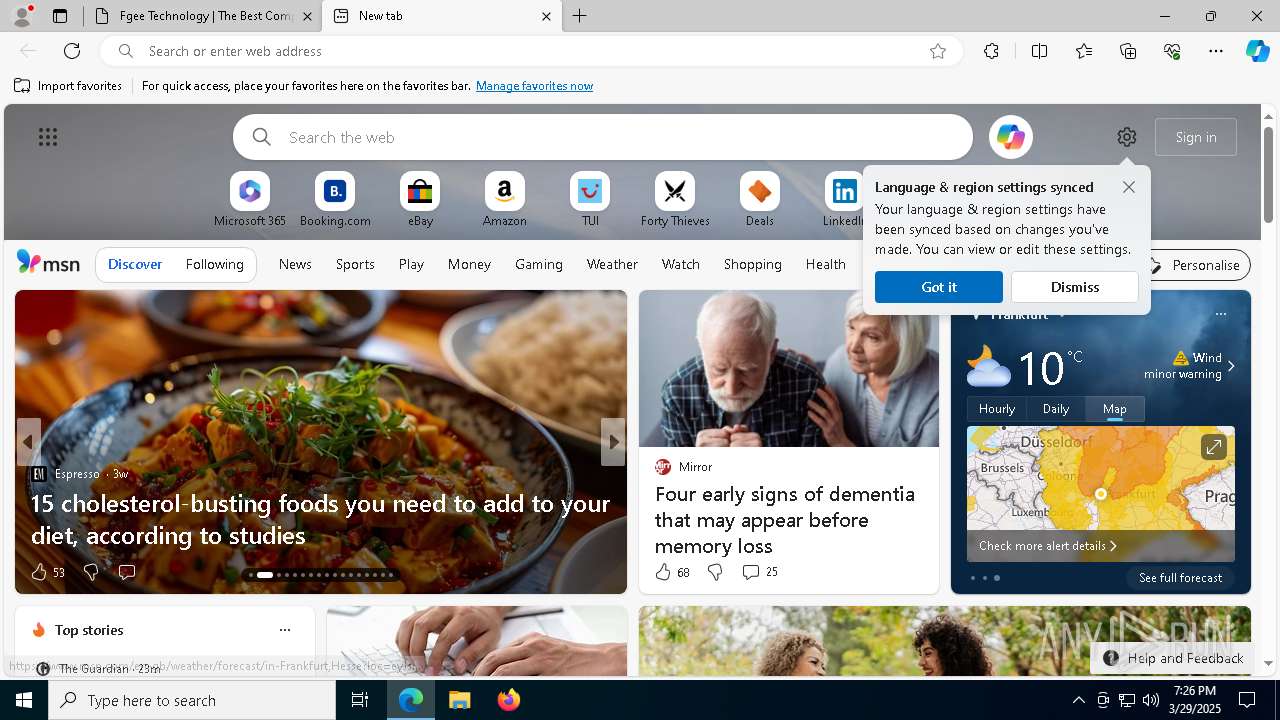Show the previous carousel story
This screenshot has height=720, width=1280.
28,442
